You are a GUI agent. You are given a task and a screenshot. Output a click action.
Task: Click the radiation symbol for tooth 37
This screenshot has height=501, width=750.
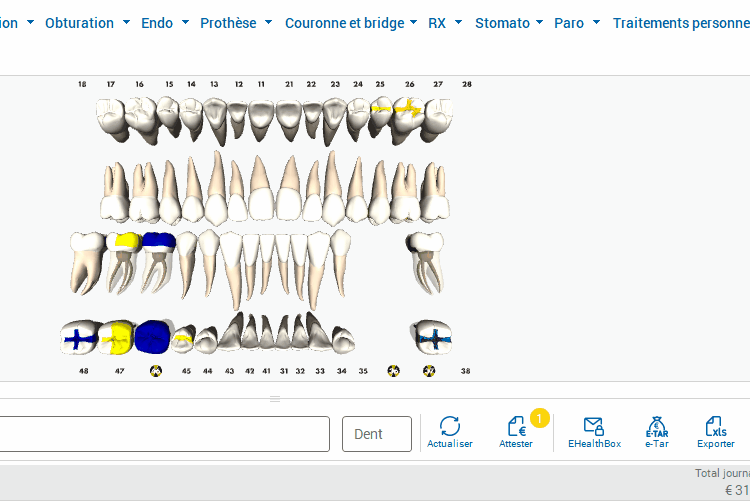click(x=429, y=371)
